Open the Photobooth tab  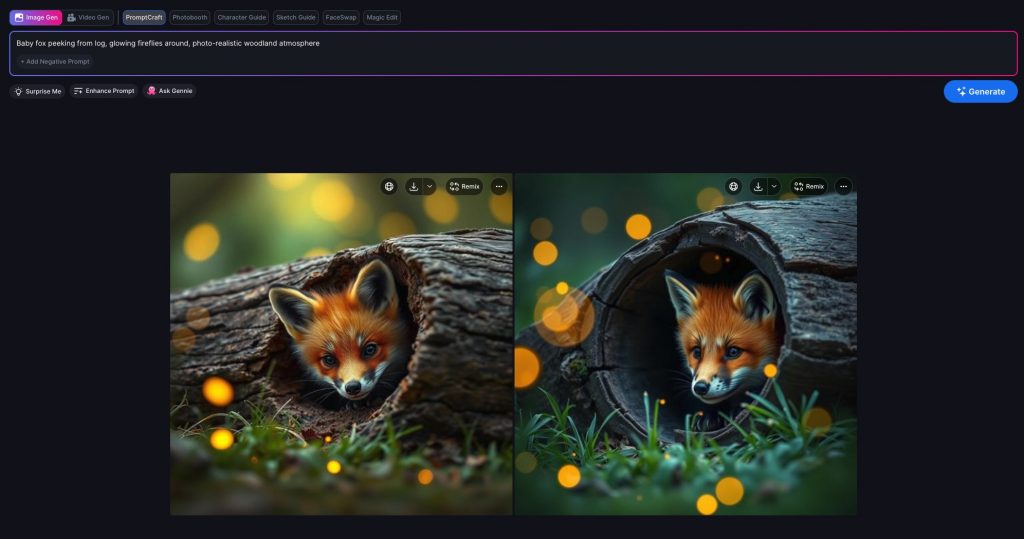[189, 17]
